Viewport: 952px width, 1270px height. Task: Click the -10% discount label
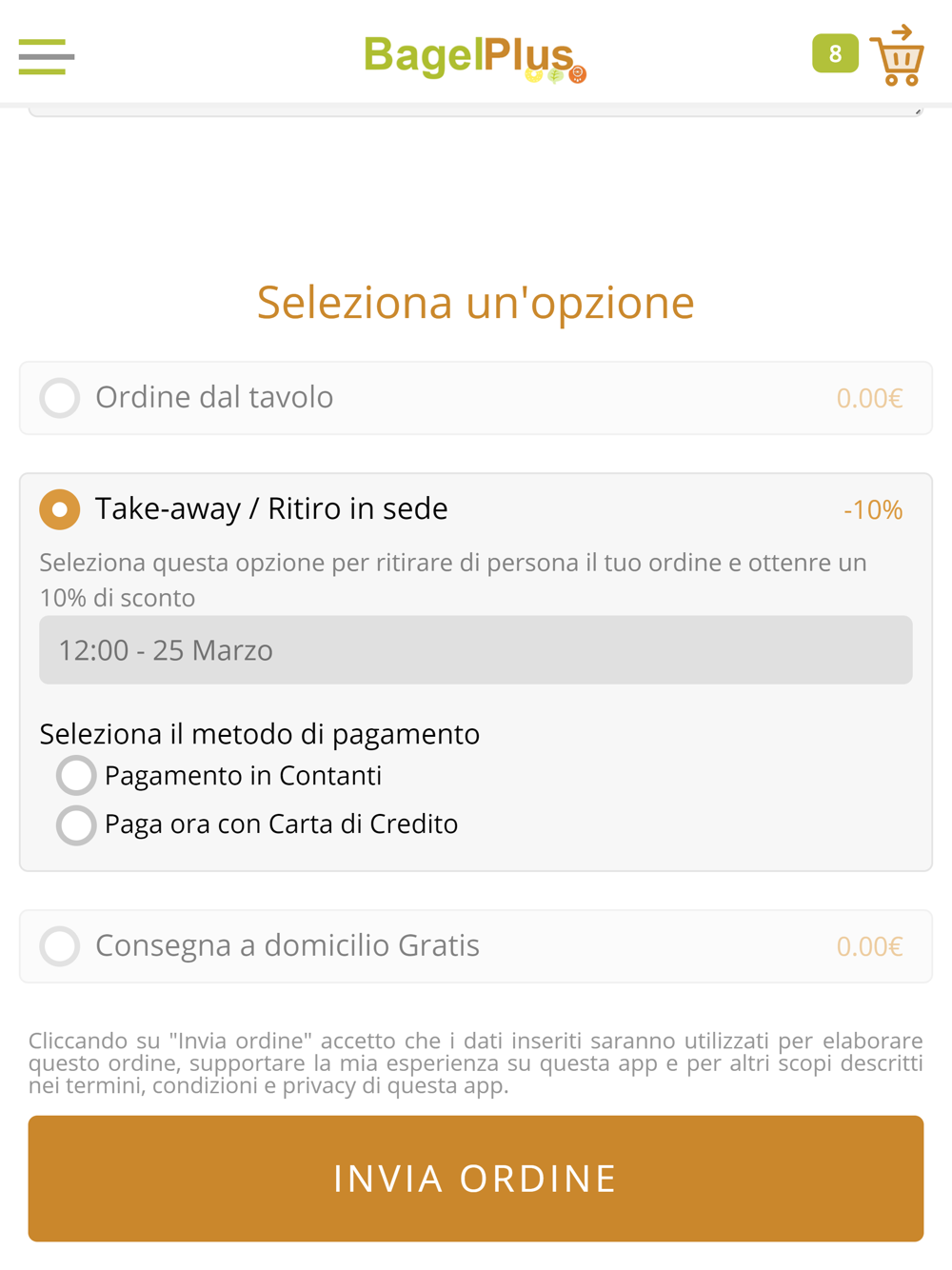(x=873, y=510)
